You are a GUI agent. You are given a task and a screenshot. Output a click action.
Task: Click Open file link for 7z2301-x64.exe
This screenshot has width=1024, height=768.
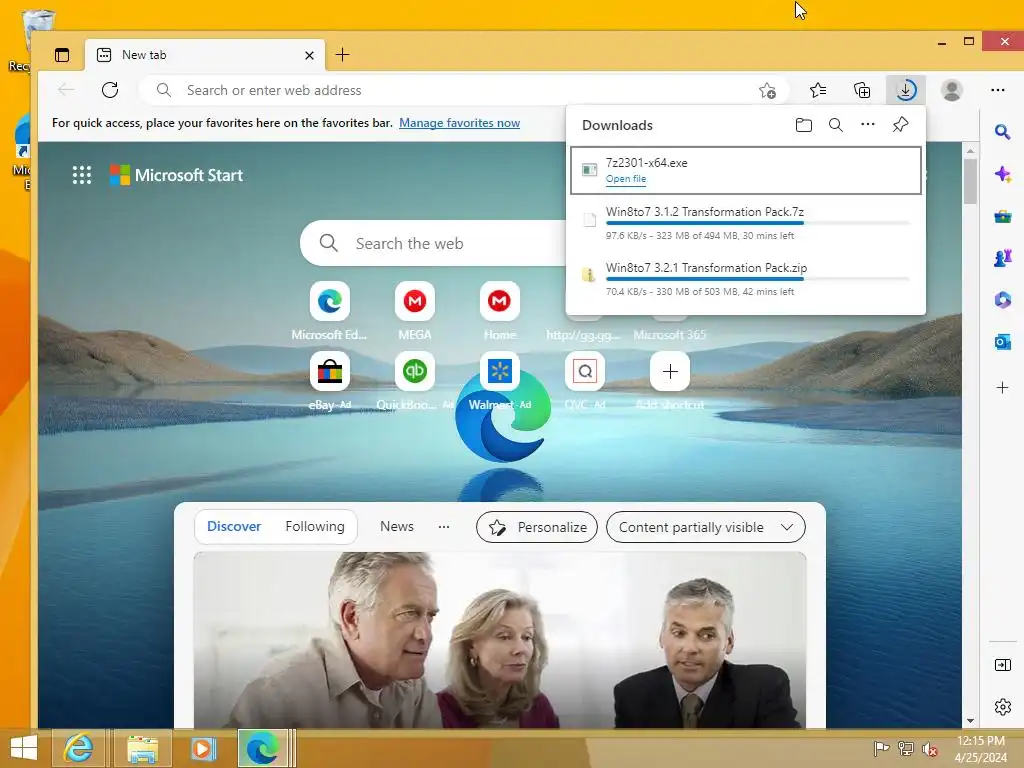pos(626,179)
